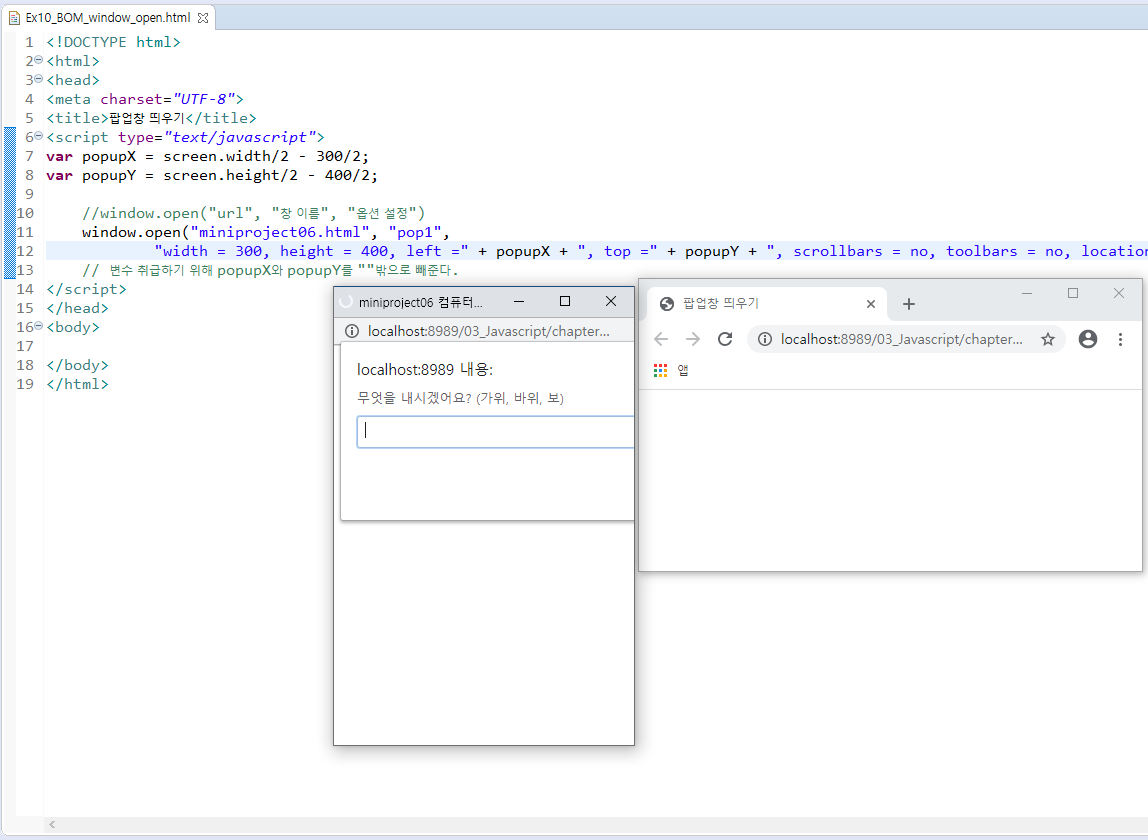Click the title text 팝업창 띄우기 in code
This screenshot has width=1148, height=840.
(x=146, y=118)
